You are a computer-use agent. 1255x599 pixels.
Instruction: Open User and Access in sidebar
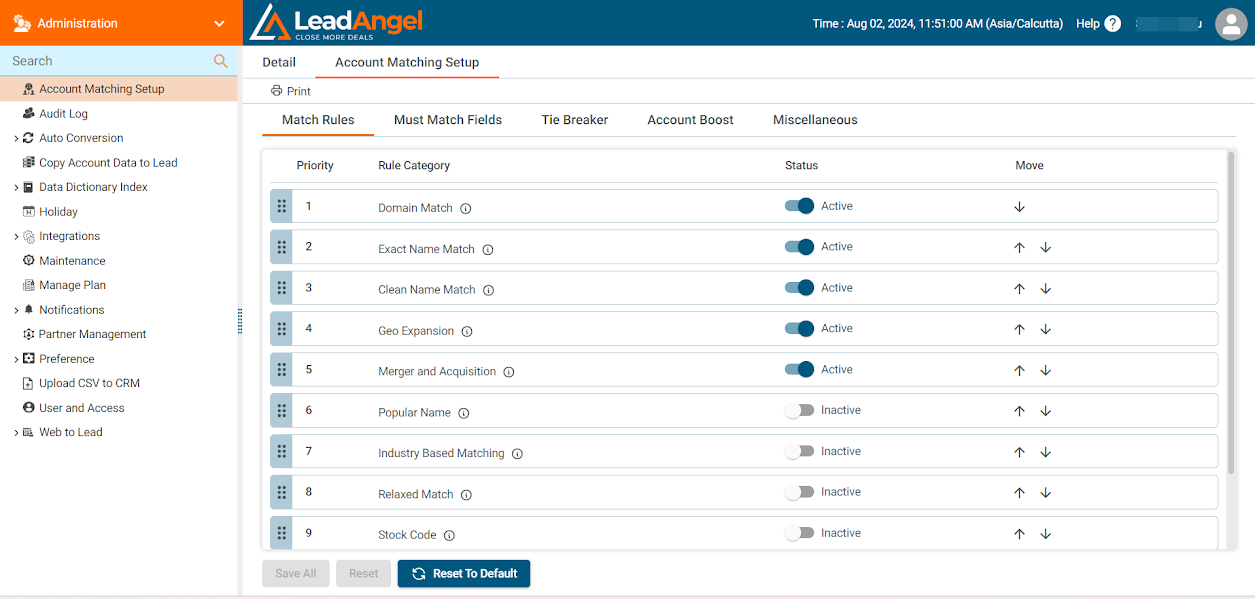click(x=81, y=408)
